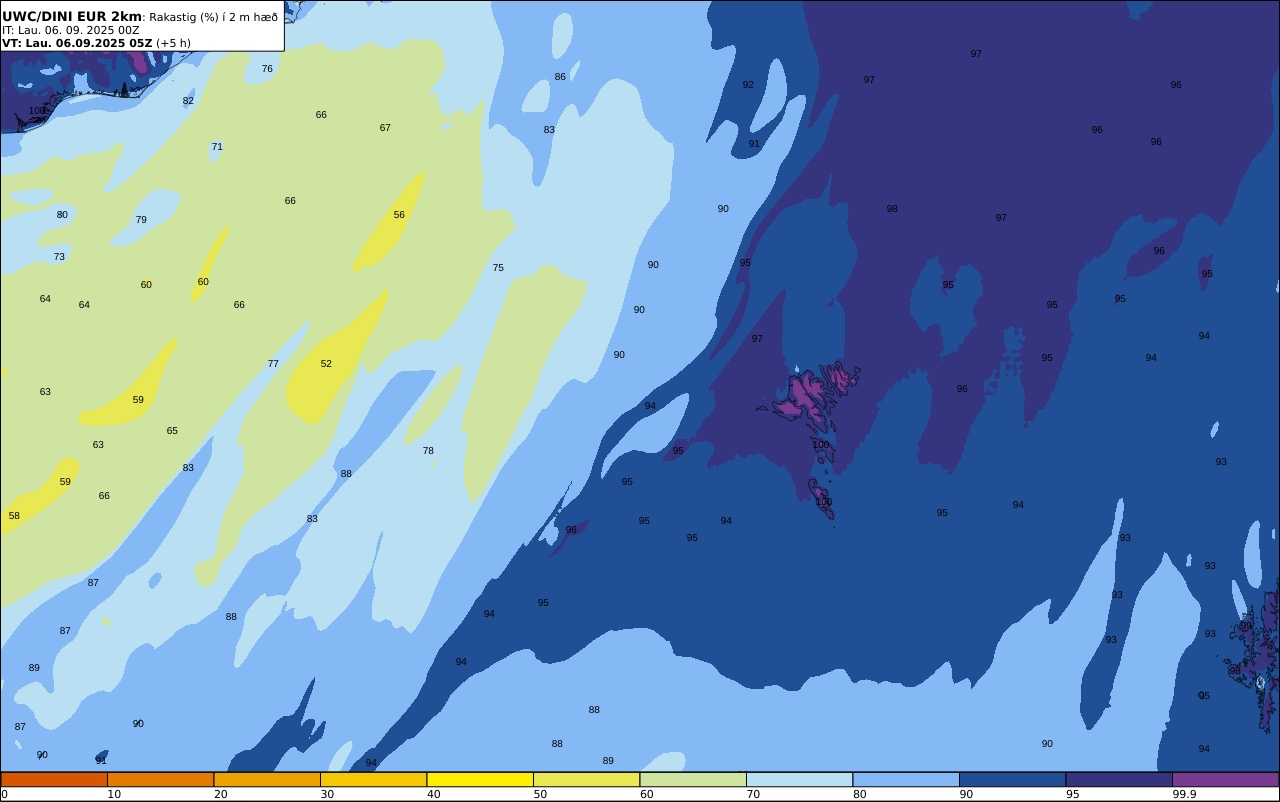Screen dimensions: 1280x802
Task: Click the humidity value 82 on the map
Action: [188, 101]
